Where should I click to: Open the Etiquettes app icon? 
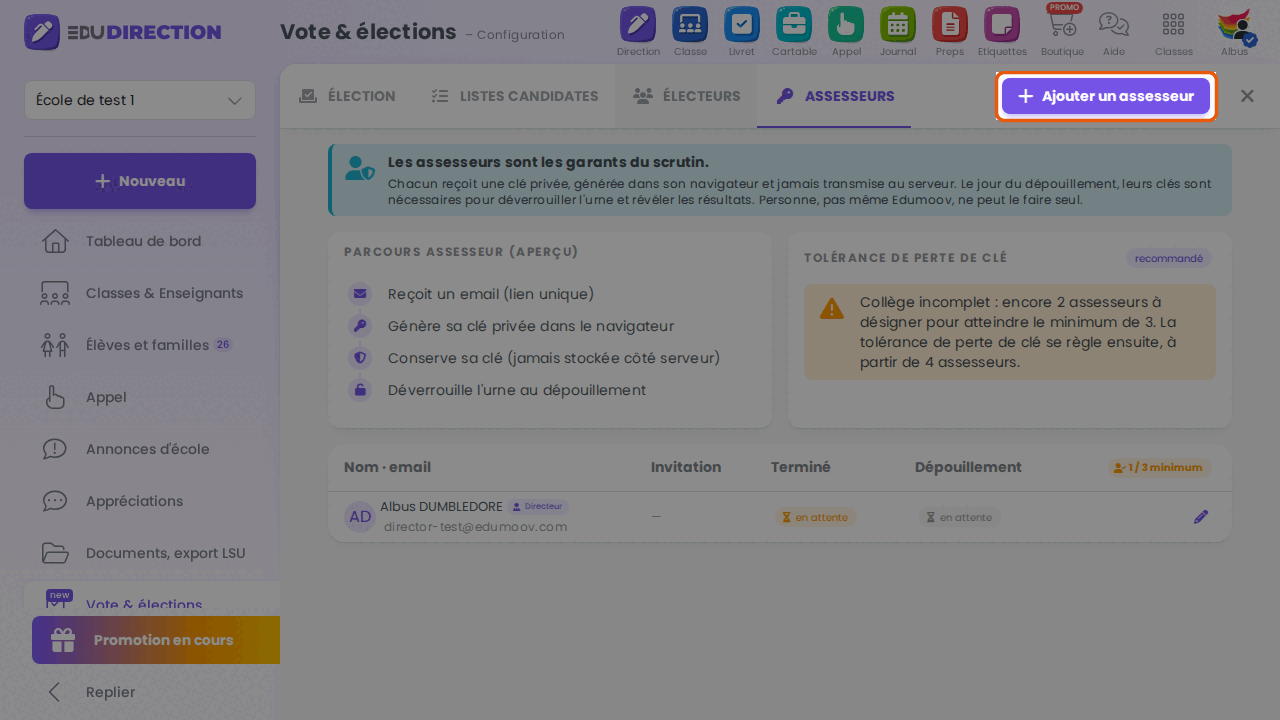pos(1002,24)
